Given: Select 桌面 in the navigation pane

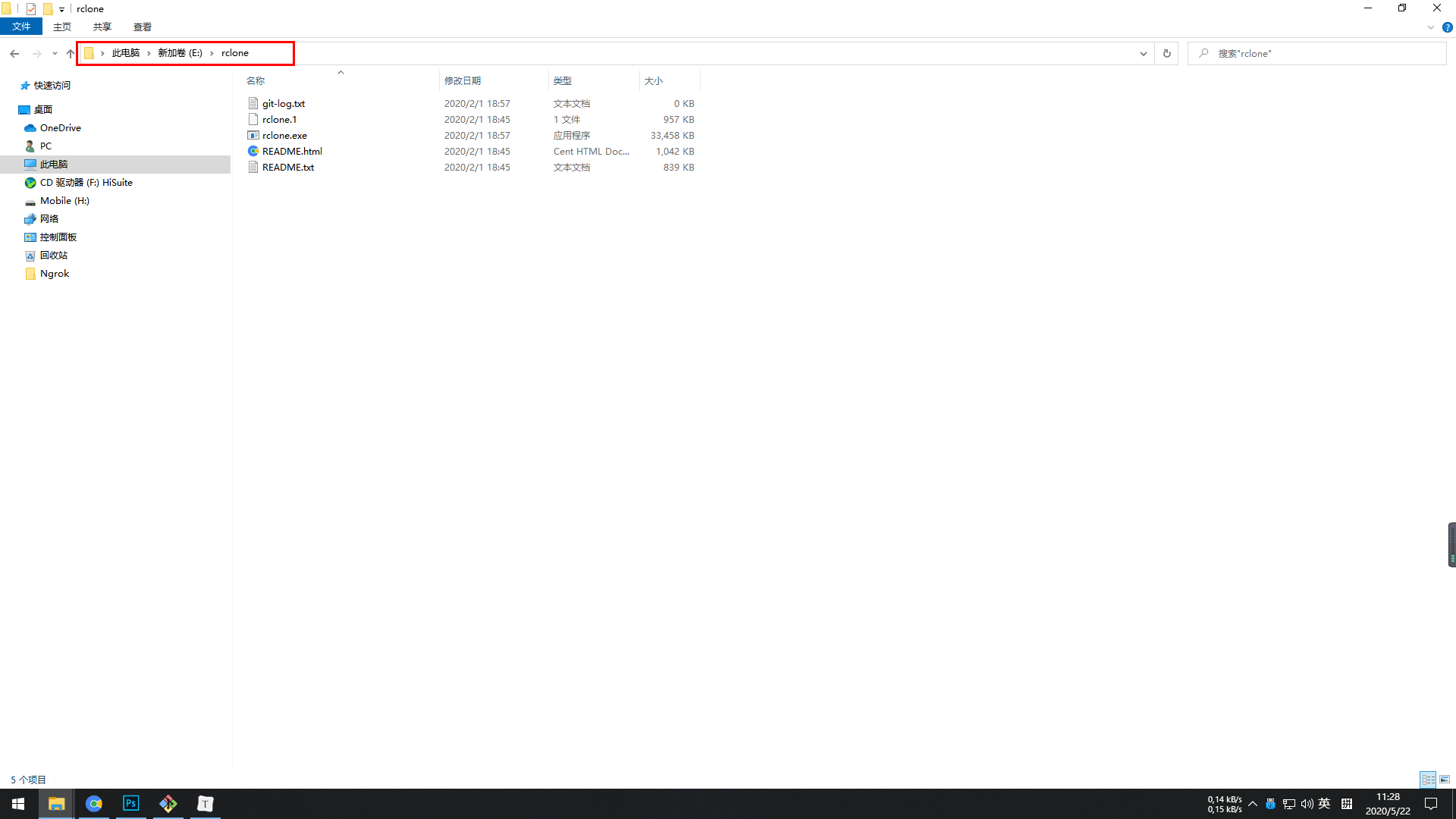Looking at the screenshot, I should point(43,110).
